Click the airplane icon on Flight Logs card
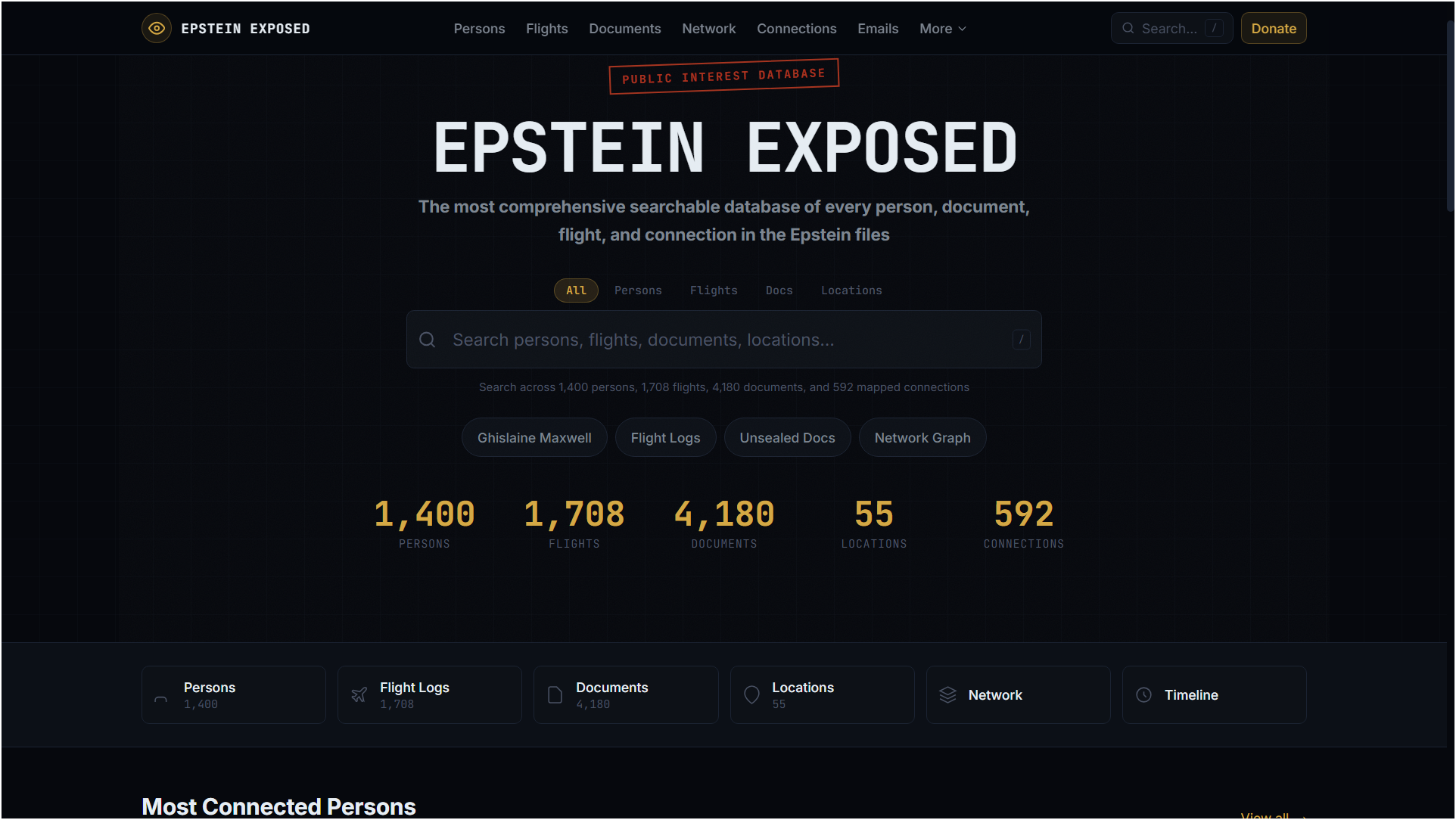The width and height of the screenshot is (1456, 820). 359,694
